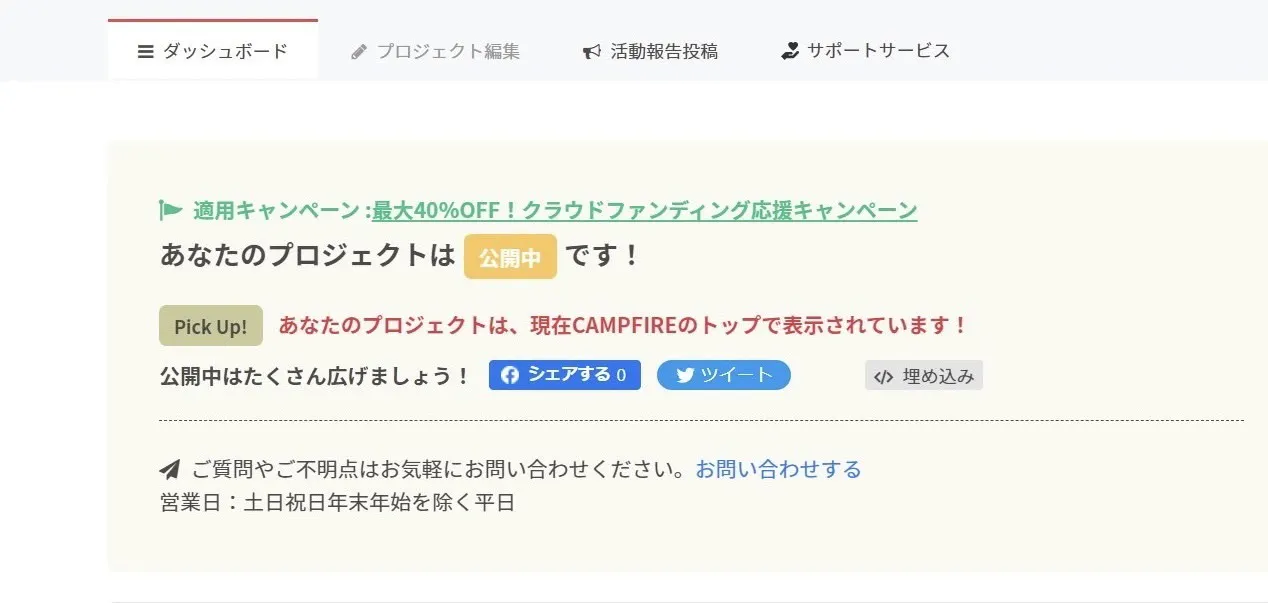Screen dimensions: 1268x603
Task: Click the Twitter bird icon
Action: [685, 375]
